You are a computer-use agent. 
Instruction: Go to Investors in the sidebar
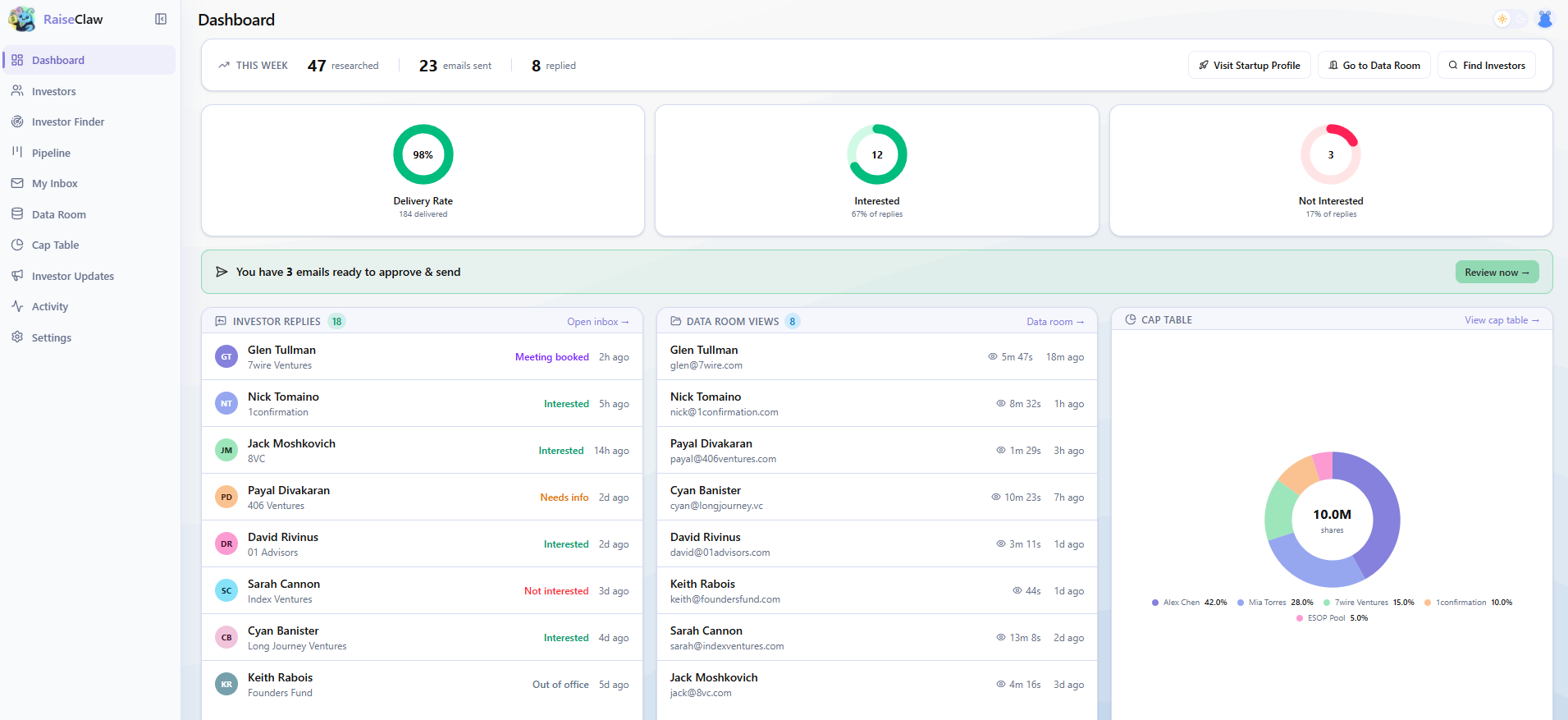pyautogui.click(x=89, y=91)
